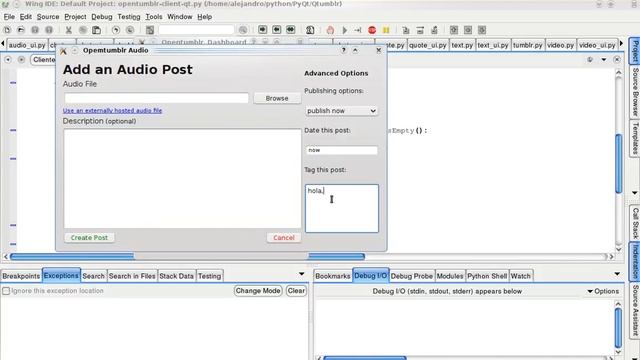Click the New file toolbar icon
This screenshot has width=640, height=360.
[x=7, y=30]
